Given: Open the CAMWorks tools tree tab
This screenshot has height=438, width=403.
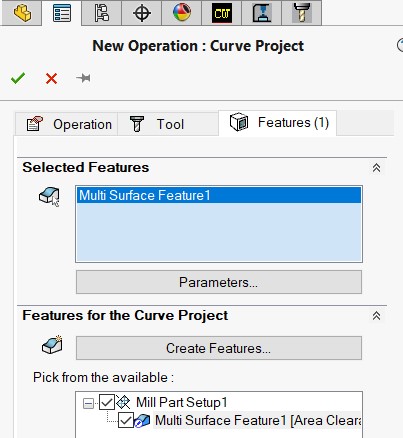Looking at the screenshot, I should pos(302,13).
